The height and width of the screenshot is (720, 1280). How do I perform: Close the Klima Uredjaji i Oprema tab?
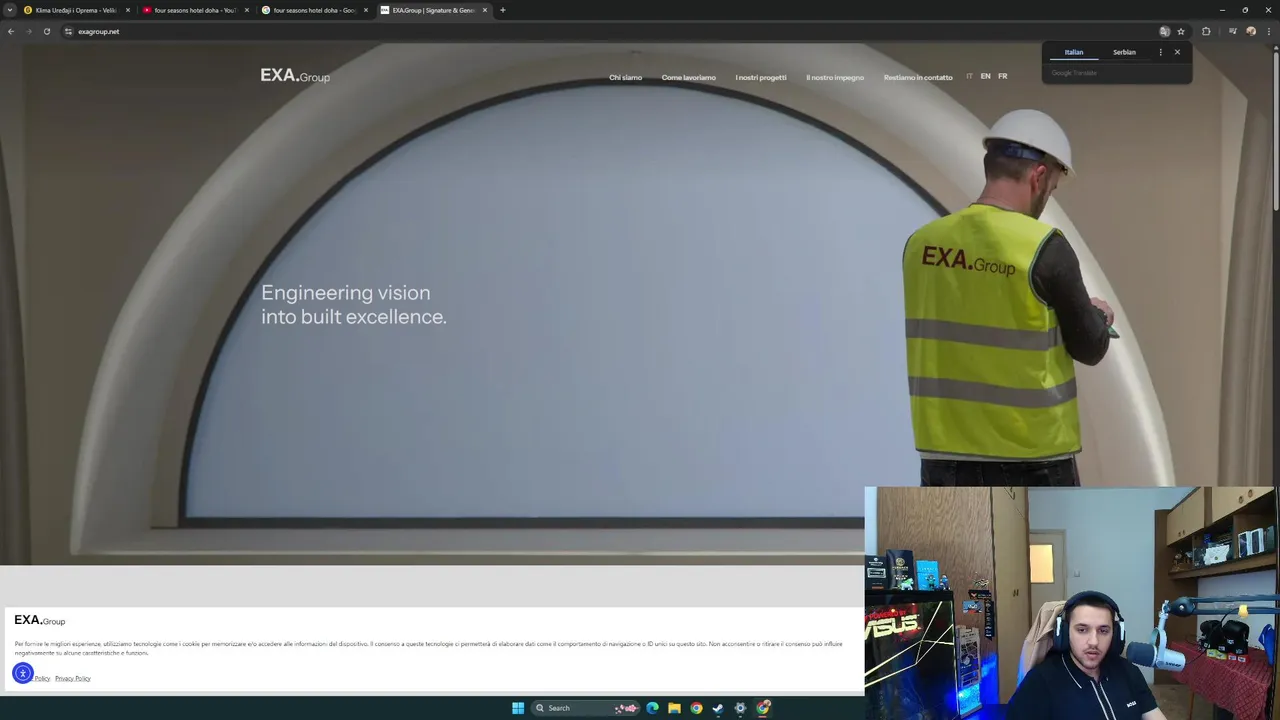coord(128,10)
